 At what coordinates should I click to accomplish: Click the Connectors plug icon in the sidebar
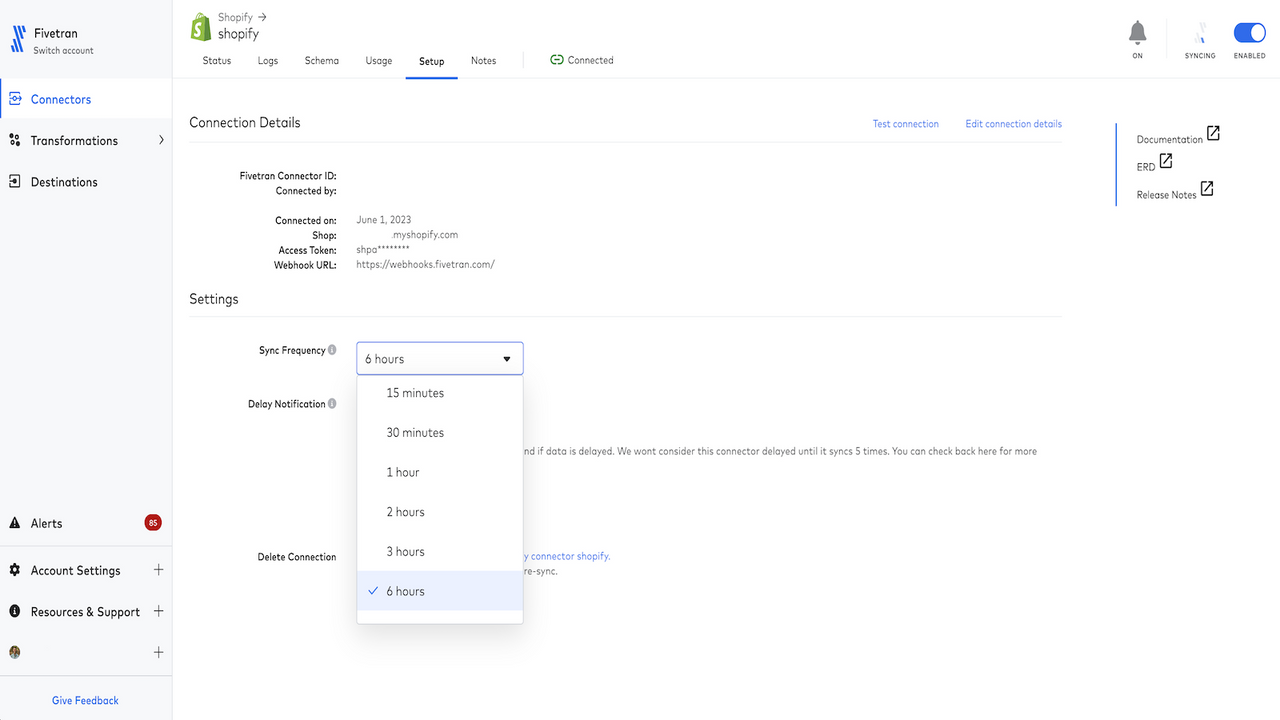pos(15,99)
